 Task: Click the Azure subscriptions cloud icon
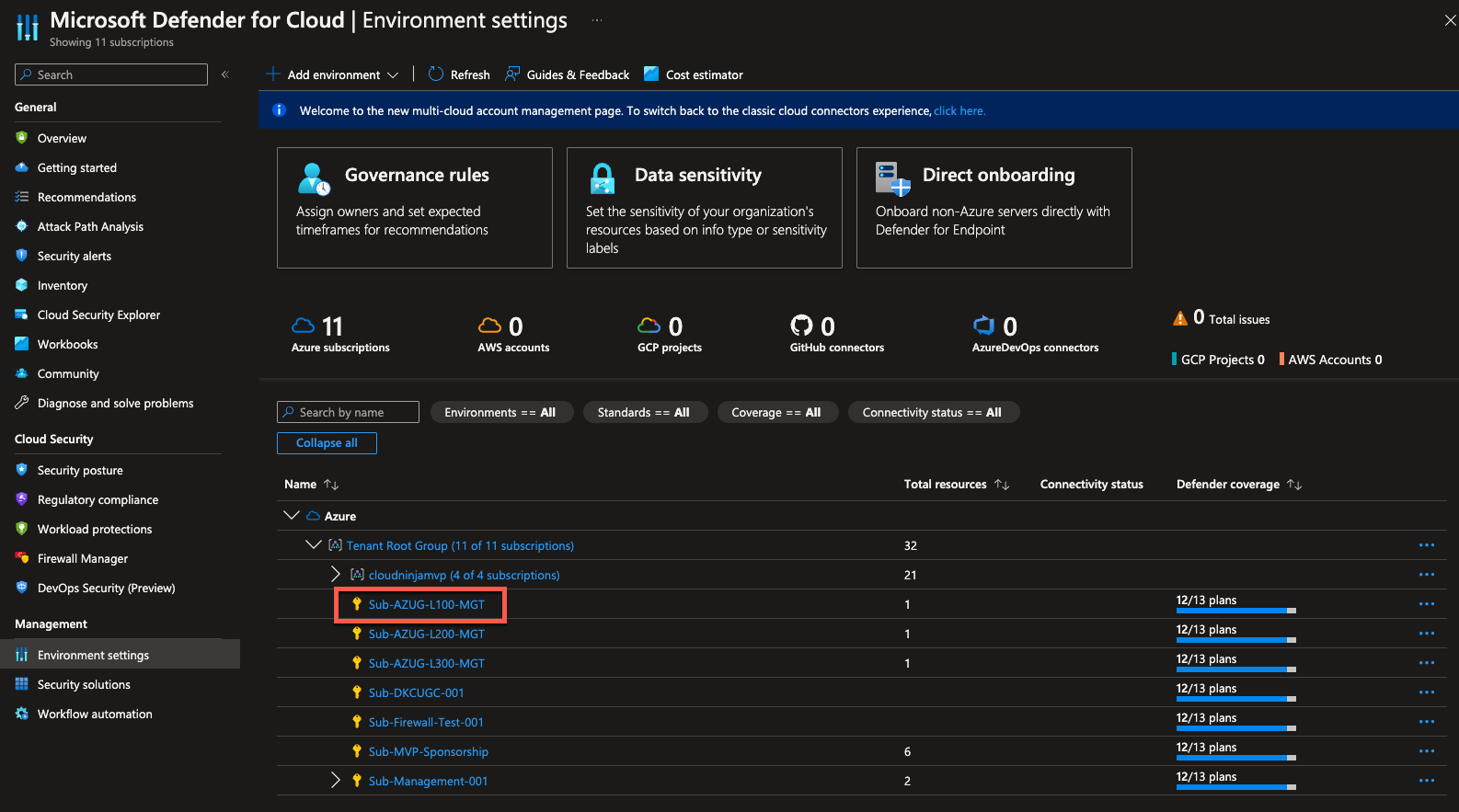[x=303, y=326]
